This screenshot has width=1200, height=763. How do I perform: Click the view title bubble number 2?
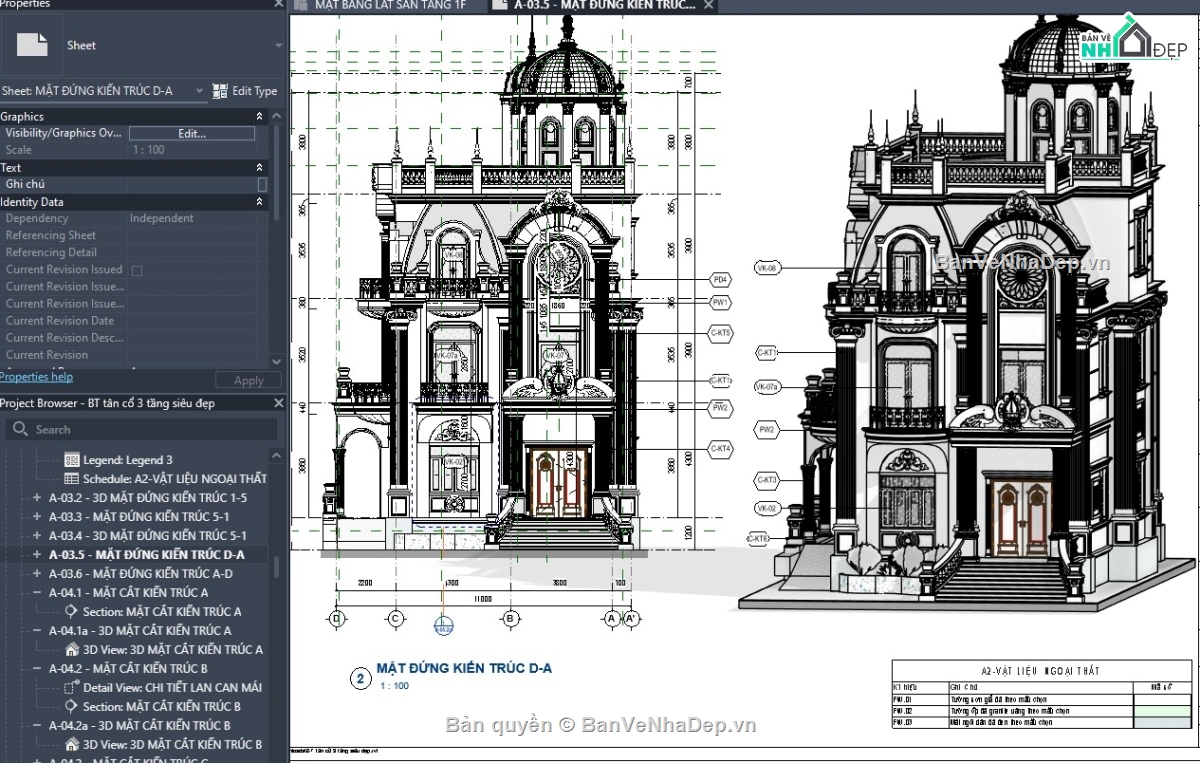359,679
